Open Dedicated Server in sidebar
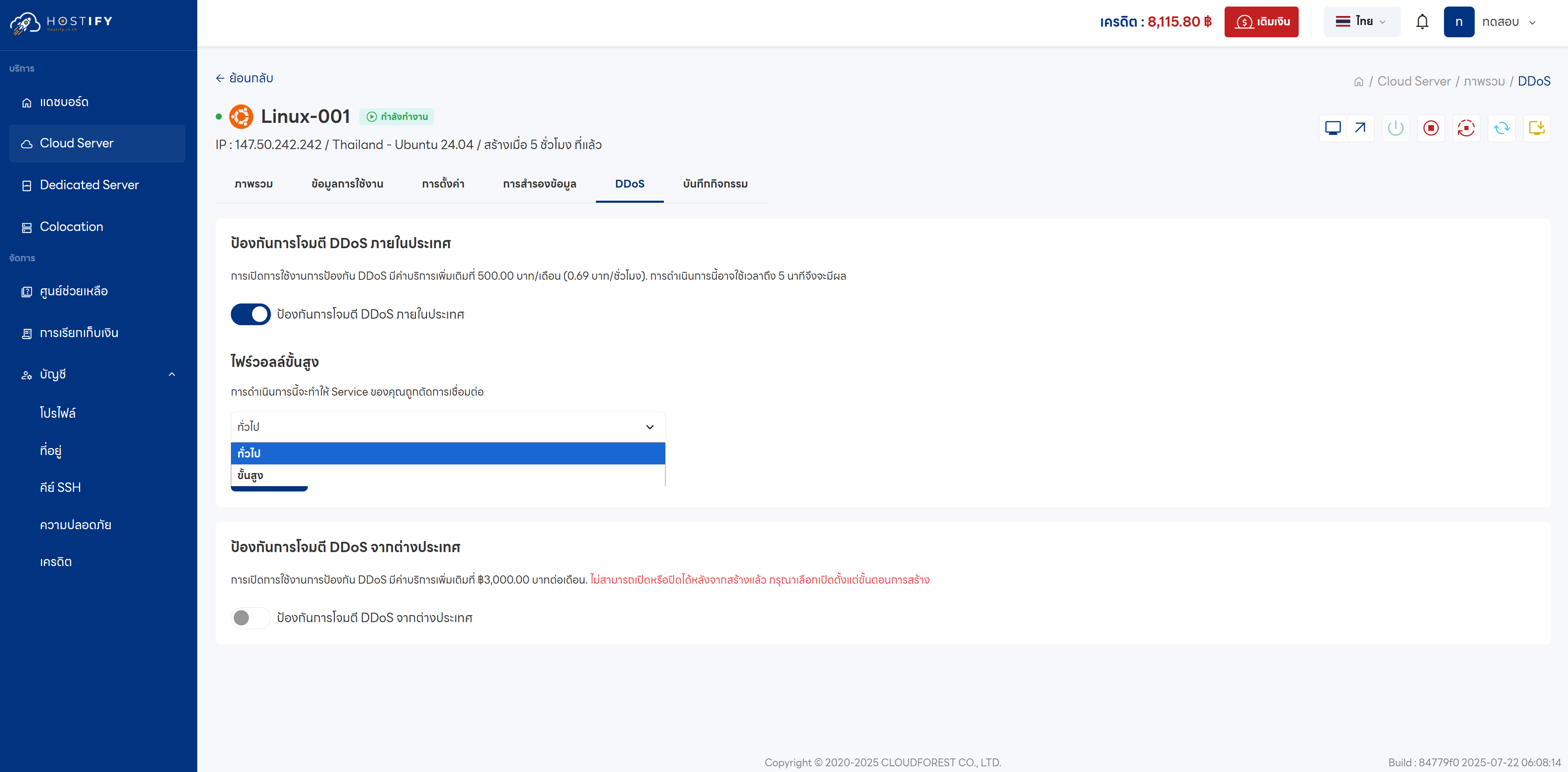 (89, 185)
